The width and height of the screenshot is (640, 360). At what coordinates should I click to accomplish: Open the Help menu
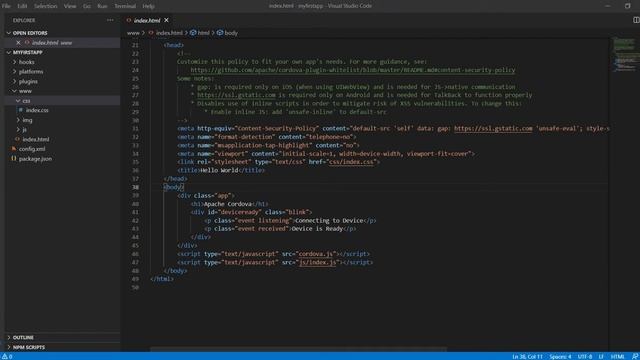coord(148,6)
